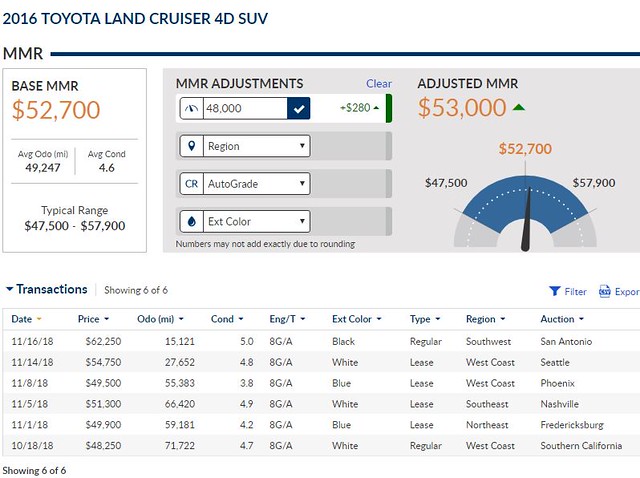The width and height of the screenshot is (640, 478).
Task: Click the $47,500 gauge lower label
Action: coord(446,182)
